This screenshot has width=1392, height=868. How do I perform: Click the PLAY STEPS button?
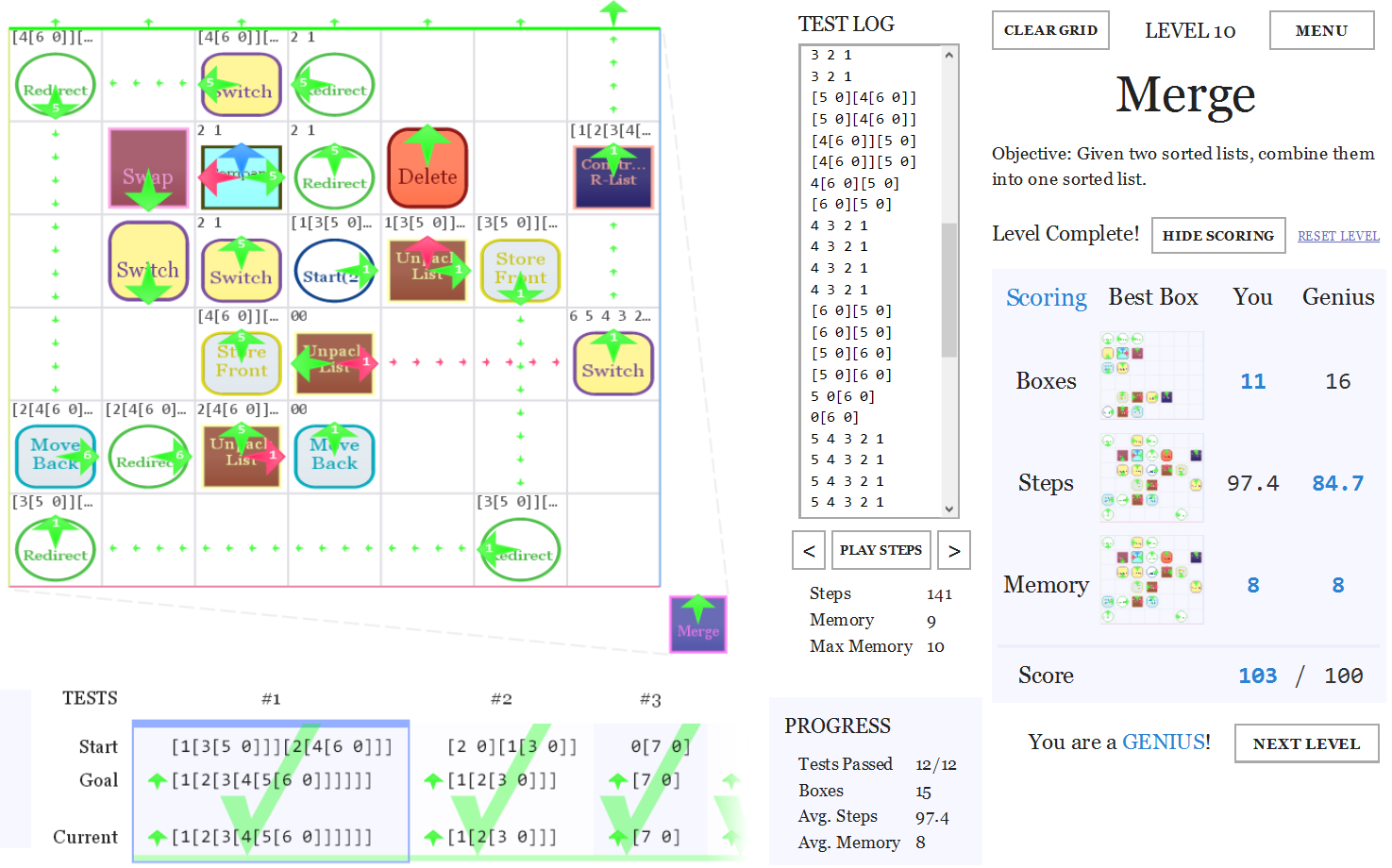tap(880, 550)
